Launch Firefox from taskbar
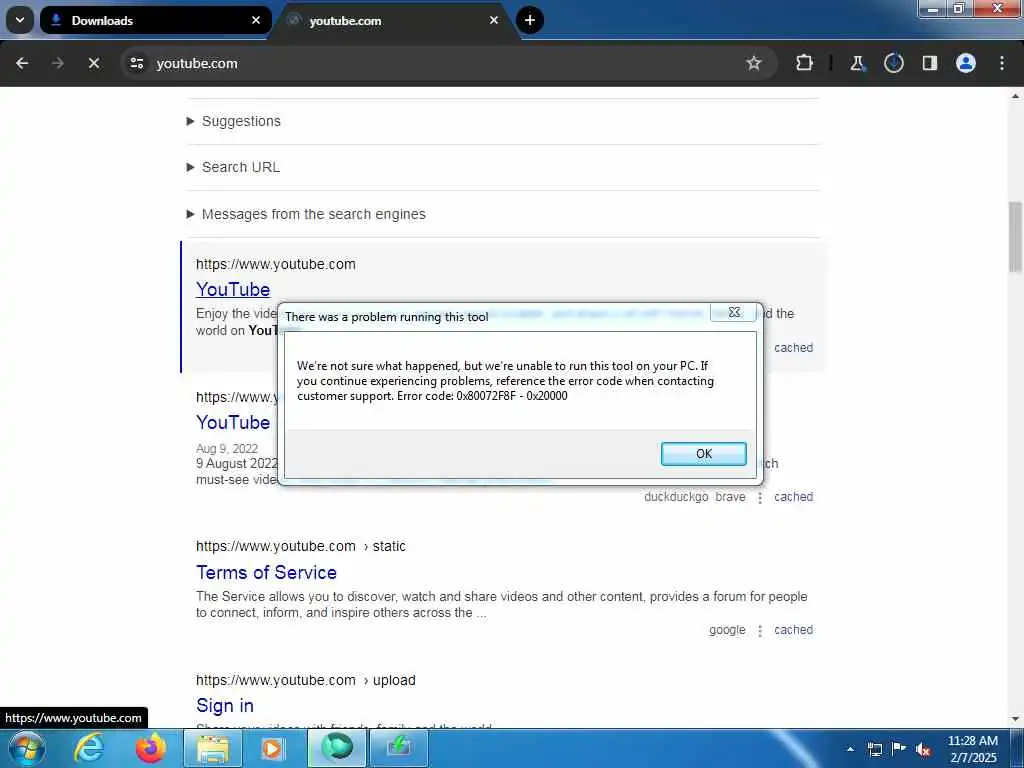Viewport: 1024px width, 768px height. [x=150, y=748]
